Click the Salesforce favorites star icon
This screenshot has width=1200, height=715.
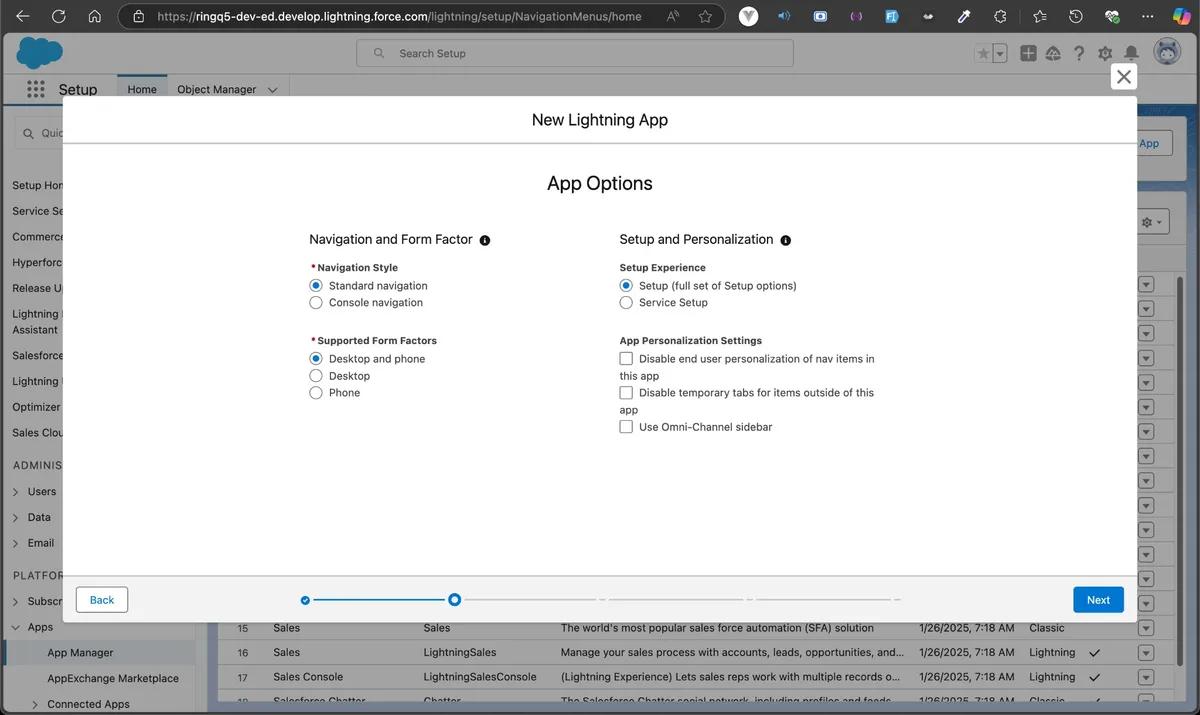(983, 53)
